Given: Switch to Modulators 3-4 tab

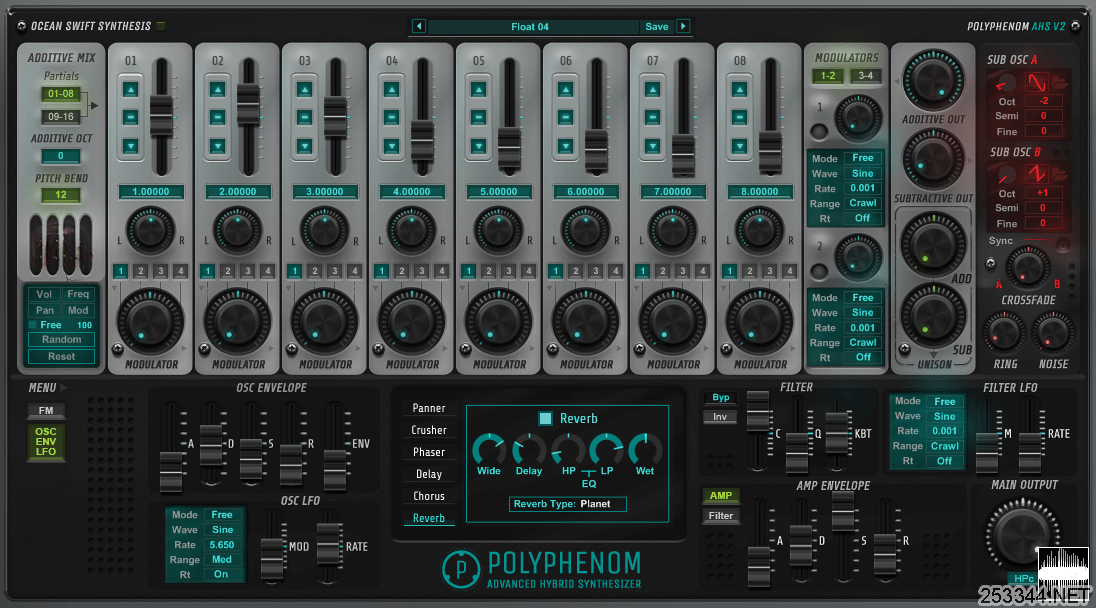Looking at the screenshot, I should click(865, 75).
